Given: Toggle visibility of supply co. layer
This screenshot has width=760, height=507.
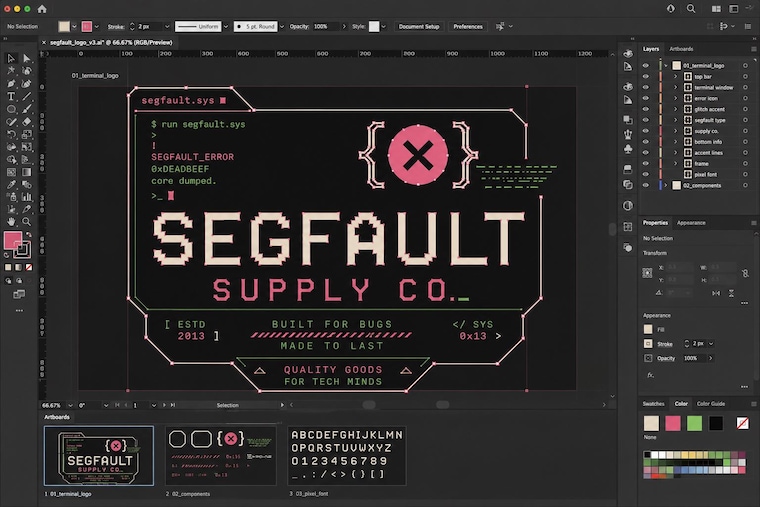Looking at the screenshot, I should click(646, 131).
